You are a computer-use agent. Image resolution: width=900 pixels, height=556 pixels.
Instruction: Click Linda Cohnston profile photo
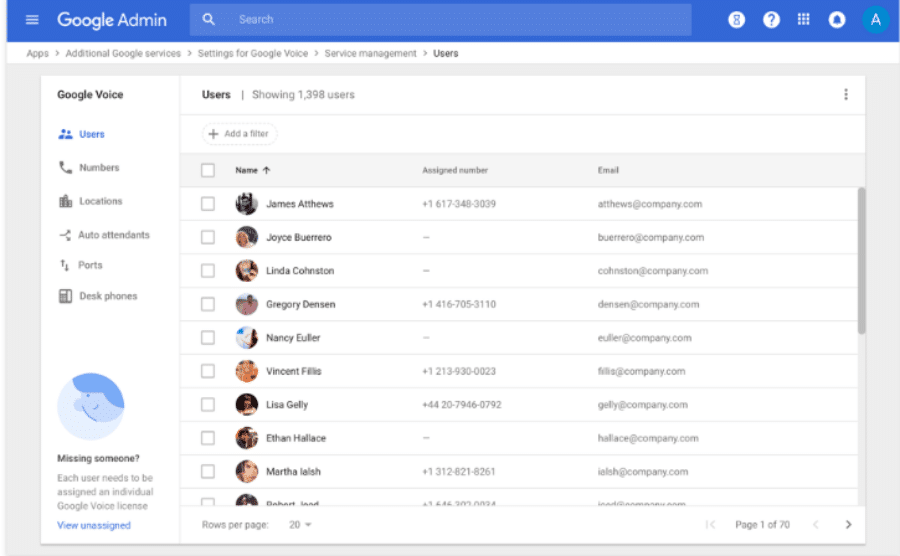247,271
